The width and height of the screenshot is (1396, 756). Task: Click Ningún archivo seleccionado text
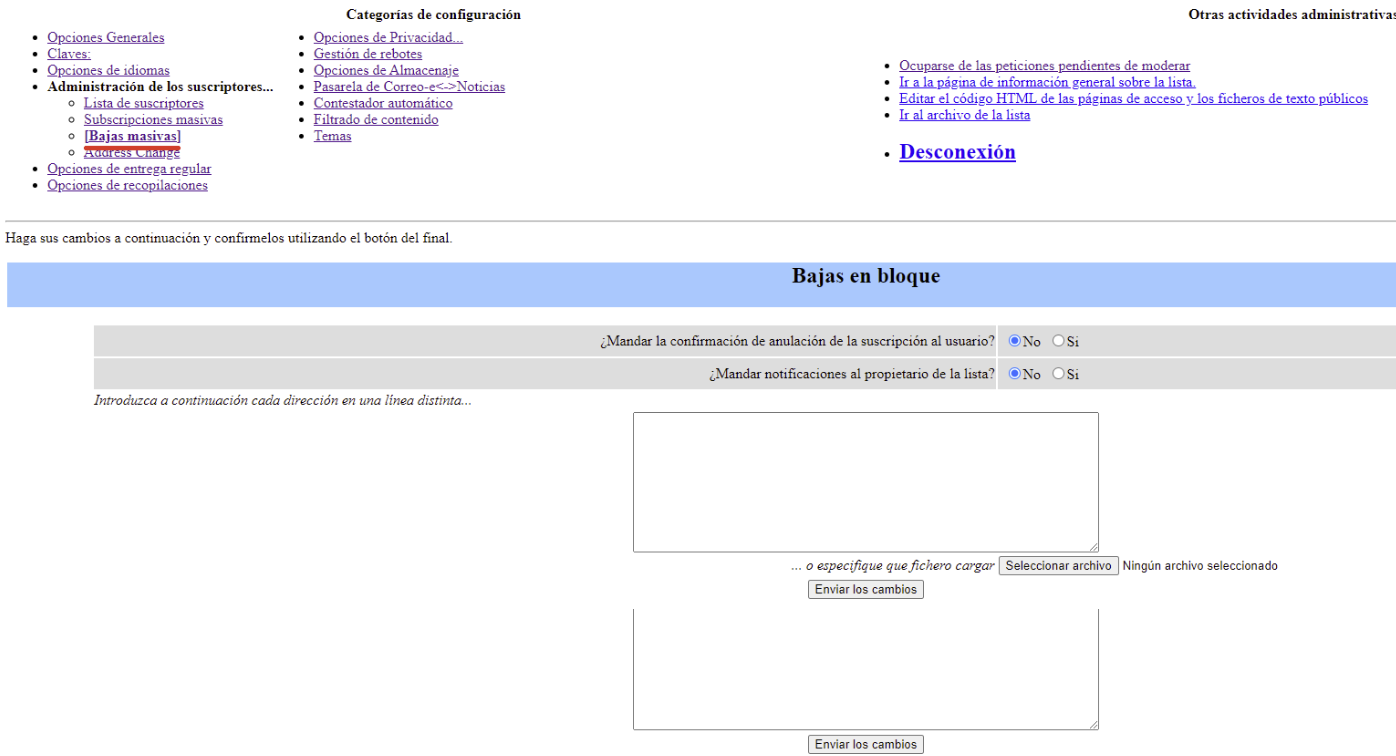[x=1200, y=566]
